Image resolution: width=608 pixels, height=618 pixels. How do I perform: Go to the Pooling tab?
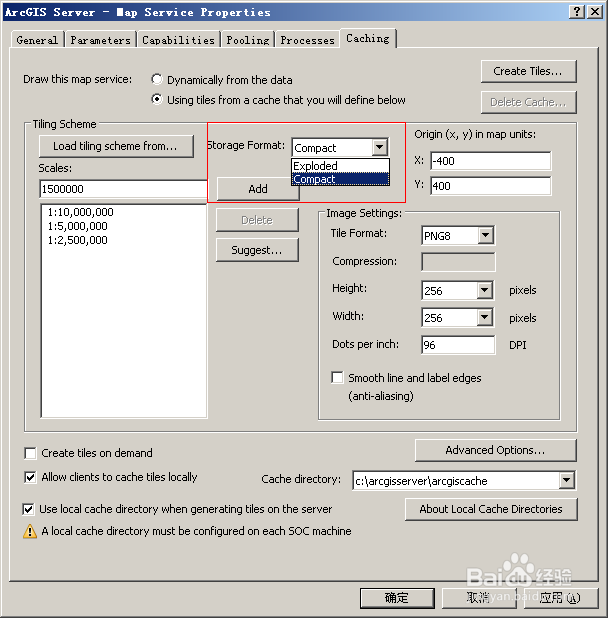(248, 40)
